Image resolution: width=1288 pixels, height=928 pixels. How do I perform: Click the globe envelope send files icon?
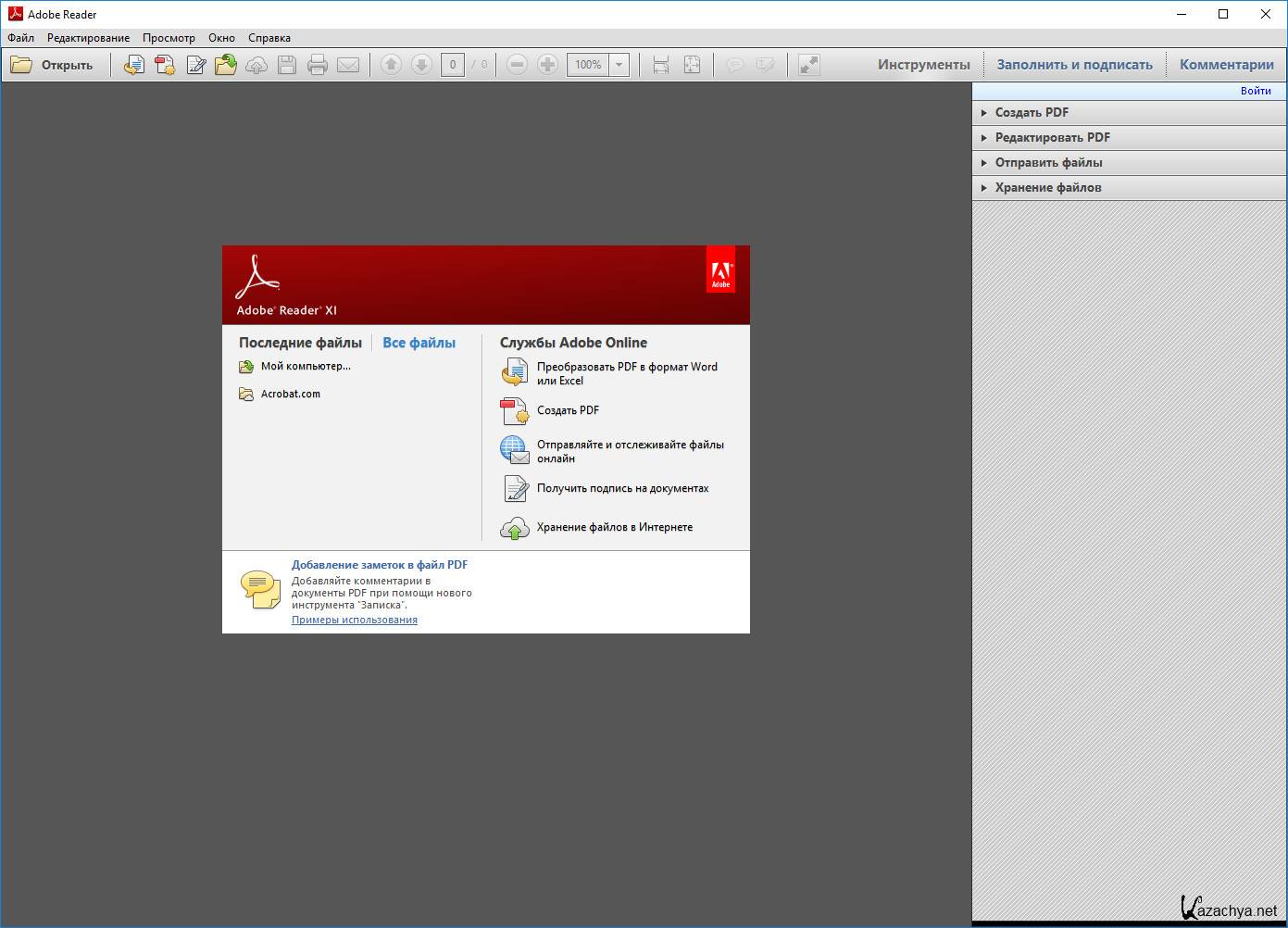515,450
